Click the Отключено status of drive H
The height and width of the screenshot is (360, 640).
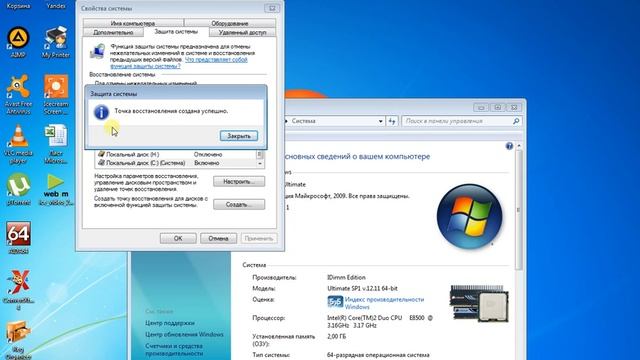tap(208, 154)
